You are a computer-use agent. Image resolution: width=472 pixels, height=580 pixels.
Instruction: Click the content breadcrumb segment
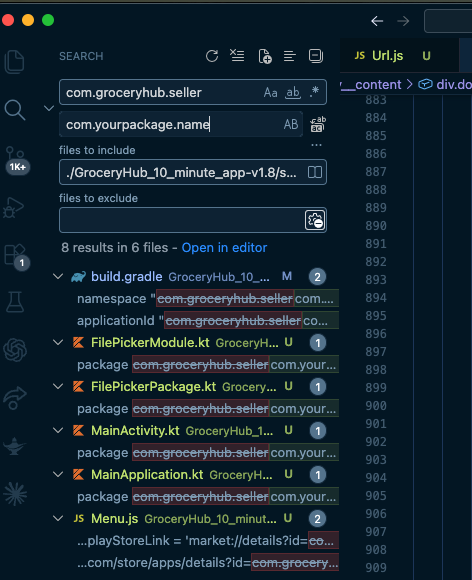point(371,85)
